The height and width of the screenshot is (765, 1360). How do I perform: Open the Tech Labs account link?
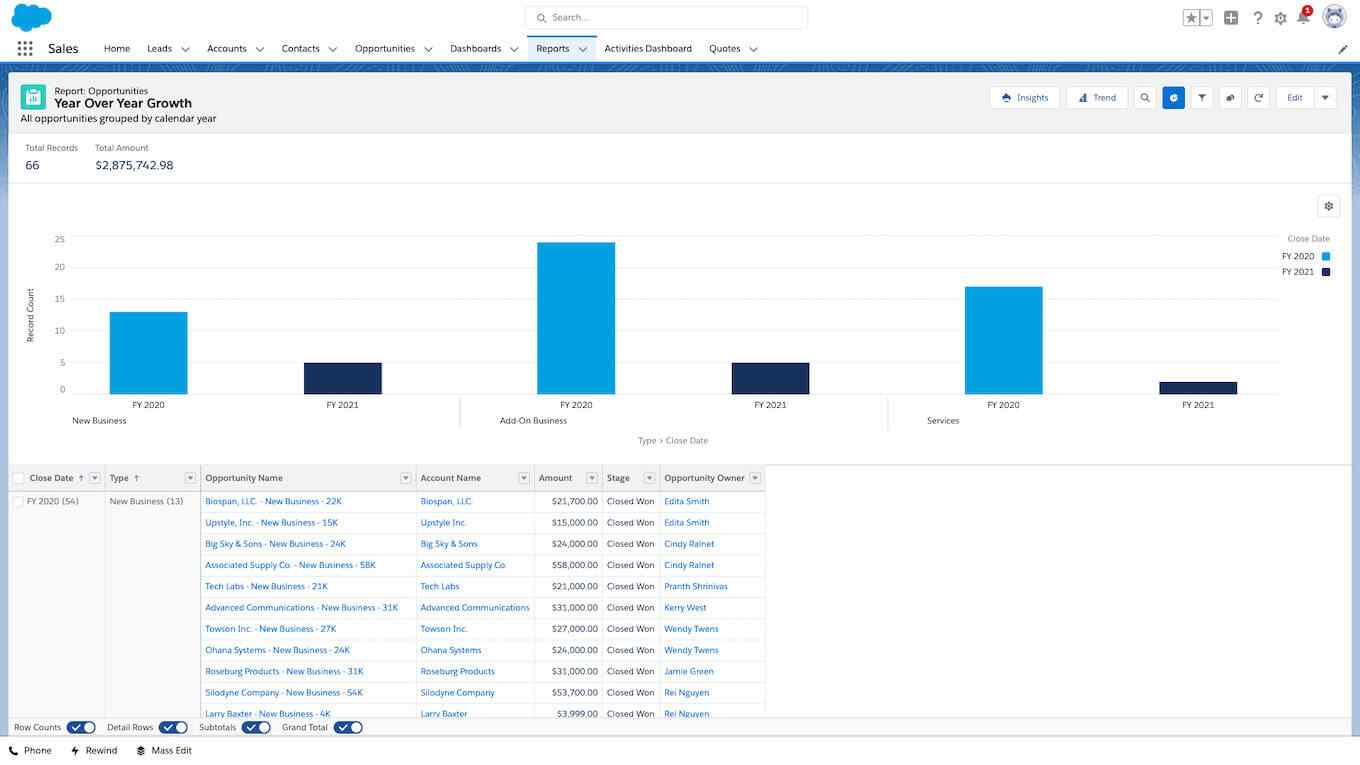[440, 586]
